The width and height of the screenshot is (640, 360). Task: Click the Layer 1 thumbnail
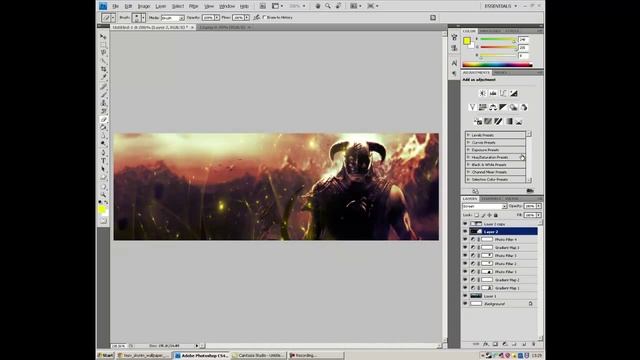[x=476, y=296]
